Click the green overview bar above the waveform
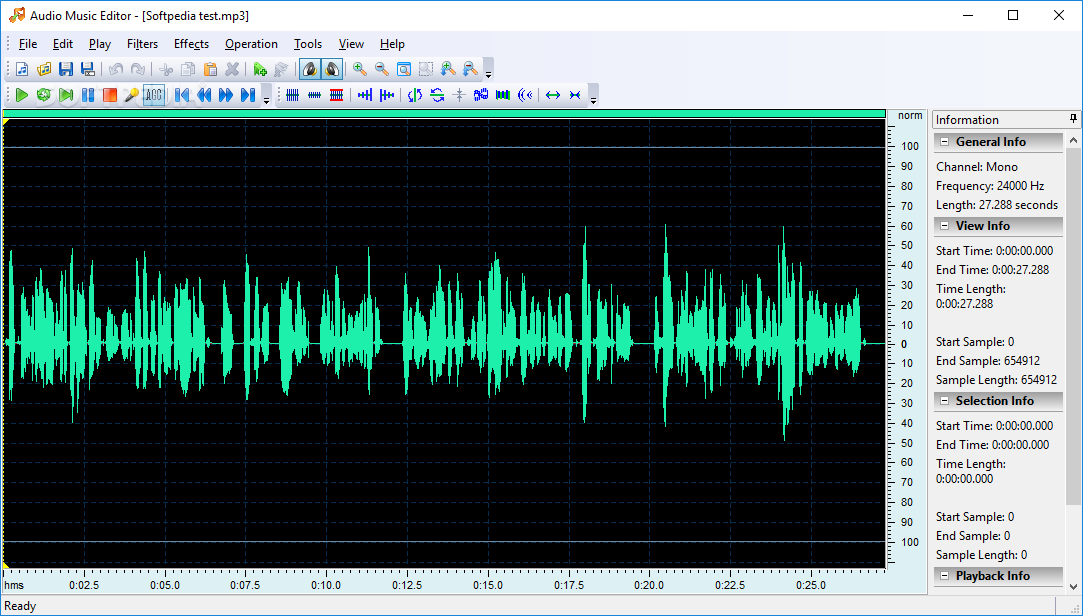The width and height of the screenshot is (1083, 616). 444,113
